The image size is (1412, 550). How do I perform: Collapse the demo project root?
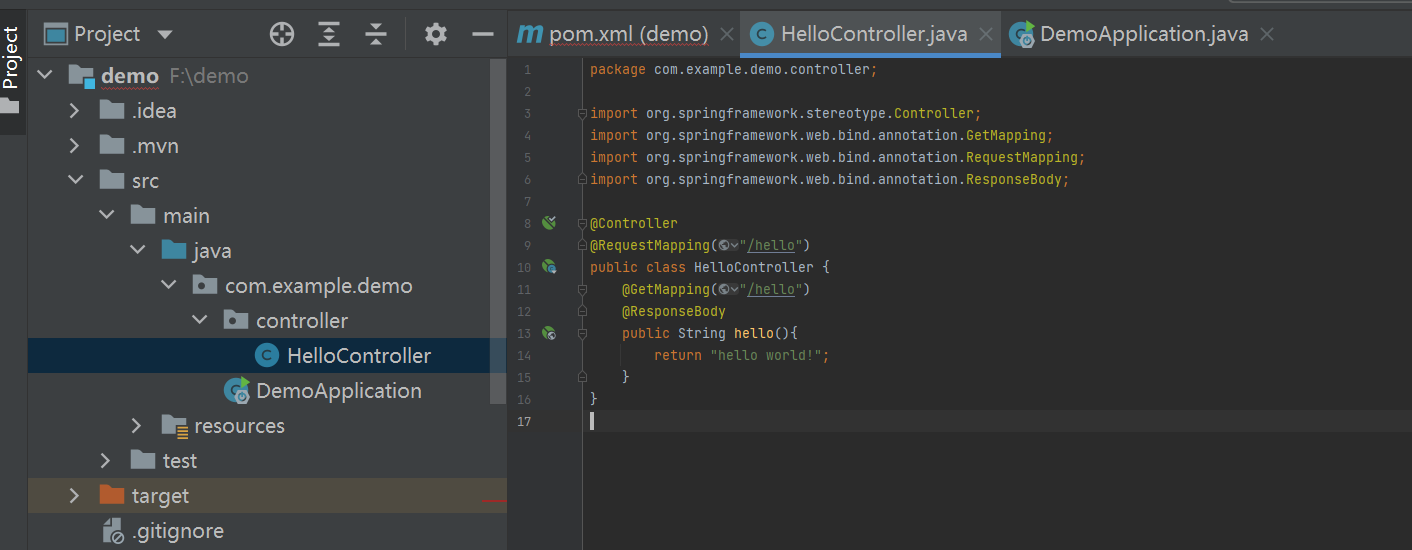[x=43, y=76]
